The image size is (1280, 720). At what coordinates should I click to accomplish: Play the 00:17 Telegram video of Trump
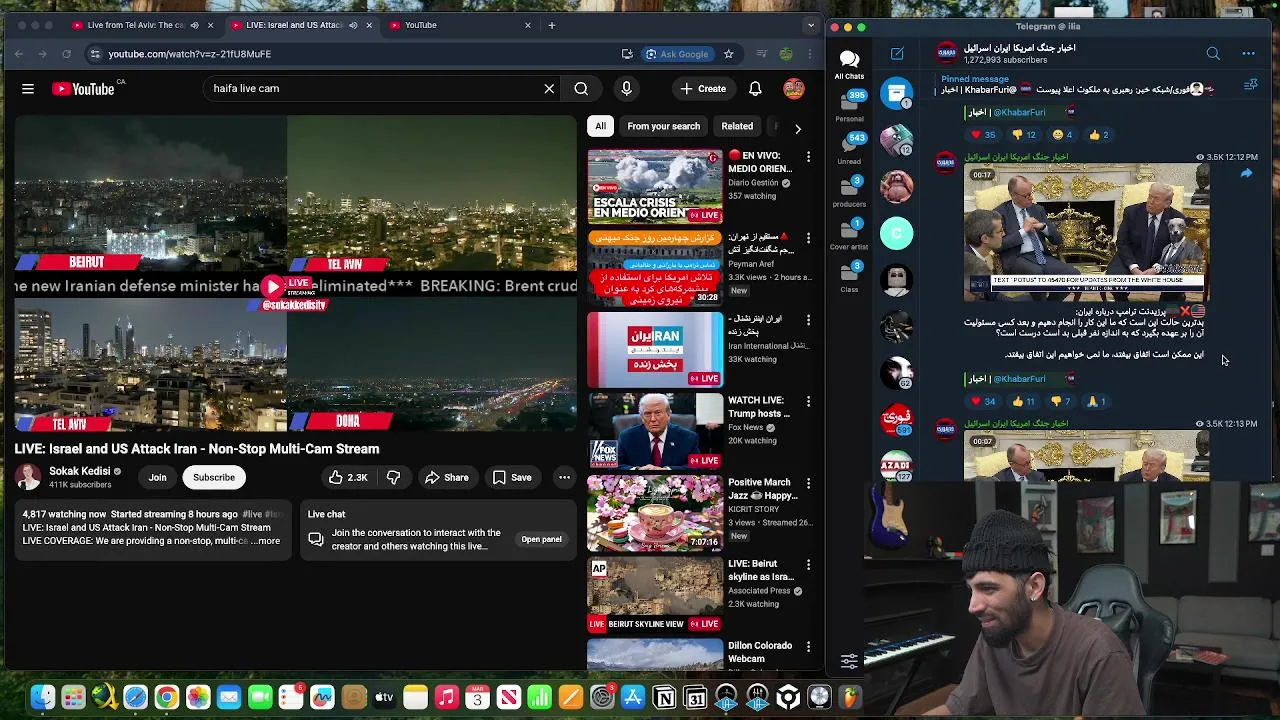pyautogui.click(x=1086, y=233)
